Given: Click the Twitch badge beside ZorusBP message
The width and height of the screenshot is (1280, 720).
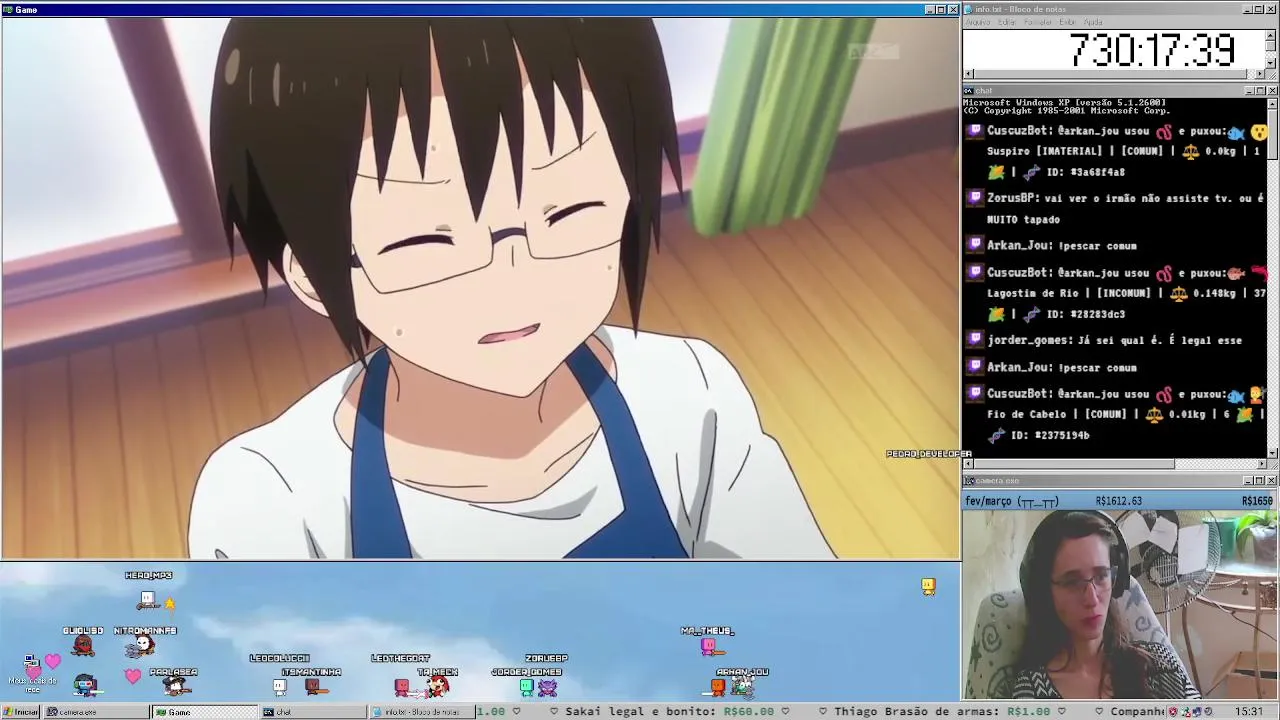Looking at the screenshot, I should 975,198.
